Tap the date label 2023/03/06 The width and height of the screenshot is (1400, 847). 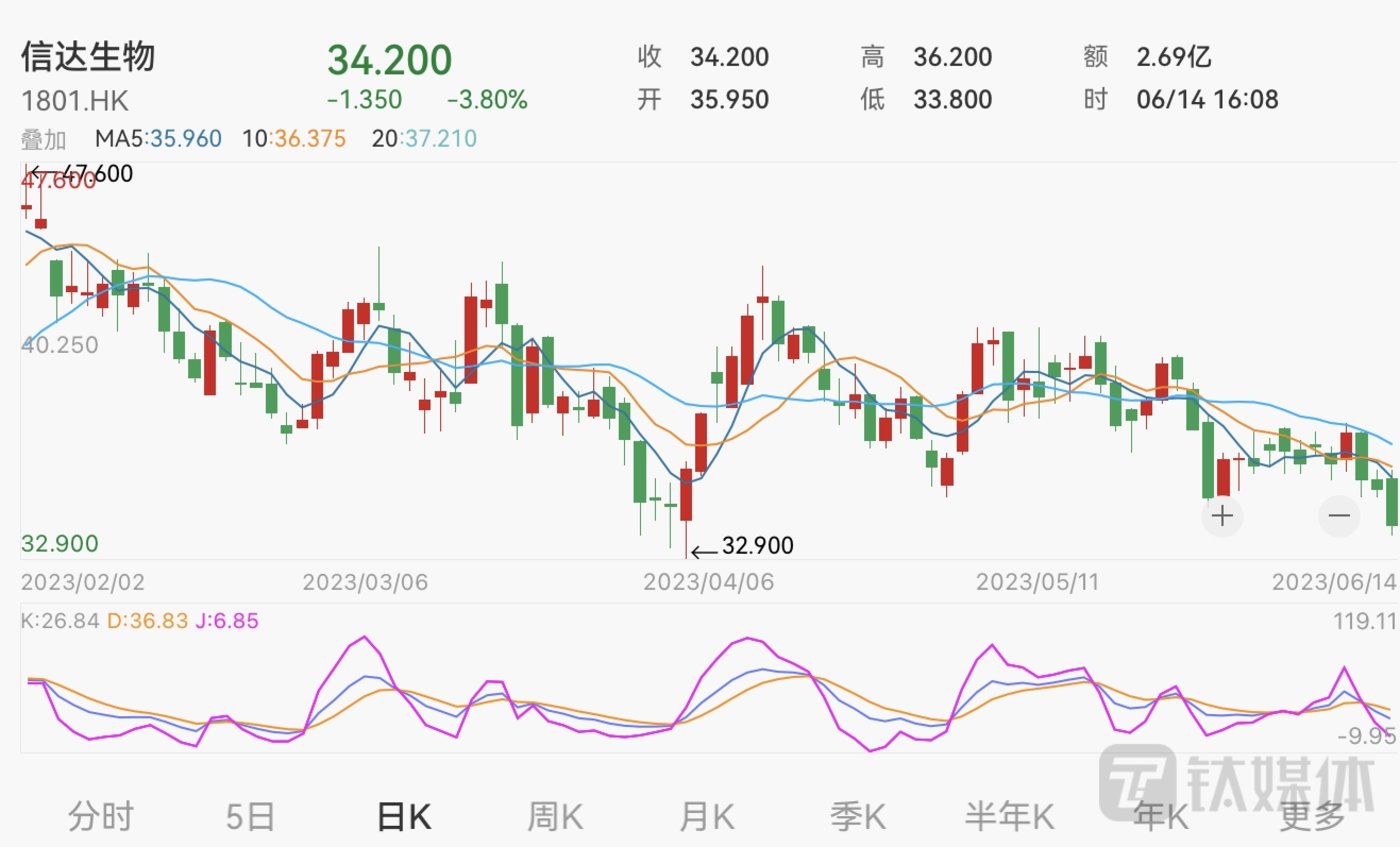(x=365, y=582)
